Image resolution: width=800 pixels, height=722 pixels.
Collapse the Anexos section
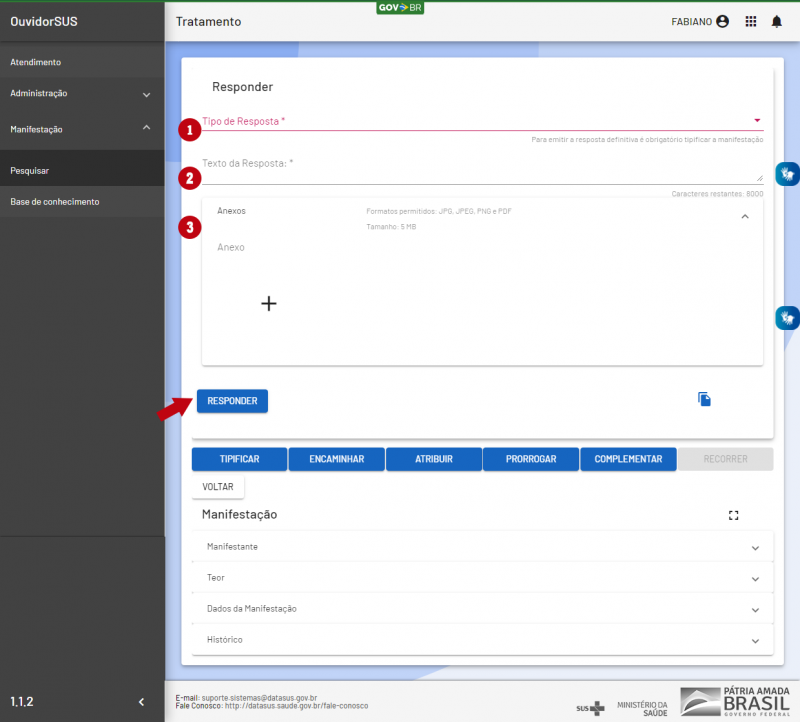pyautogui.click(x=744, y=216)
